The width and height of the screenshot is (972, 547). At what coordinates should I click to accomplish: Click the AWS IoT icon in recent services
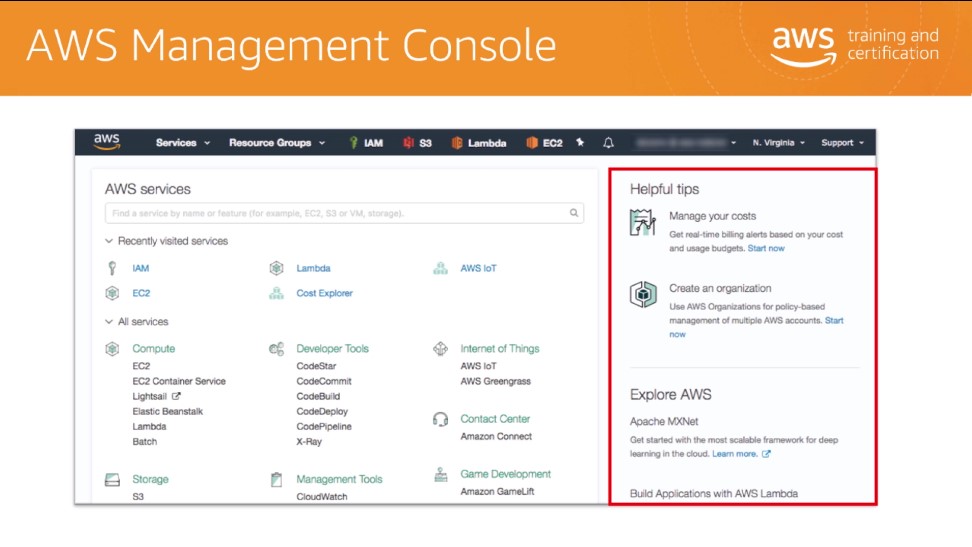pos(440,268)
